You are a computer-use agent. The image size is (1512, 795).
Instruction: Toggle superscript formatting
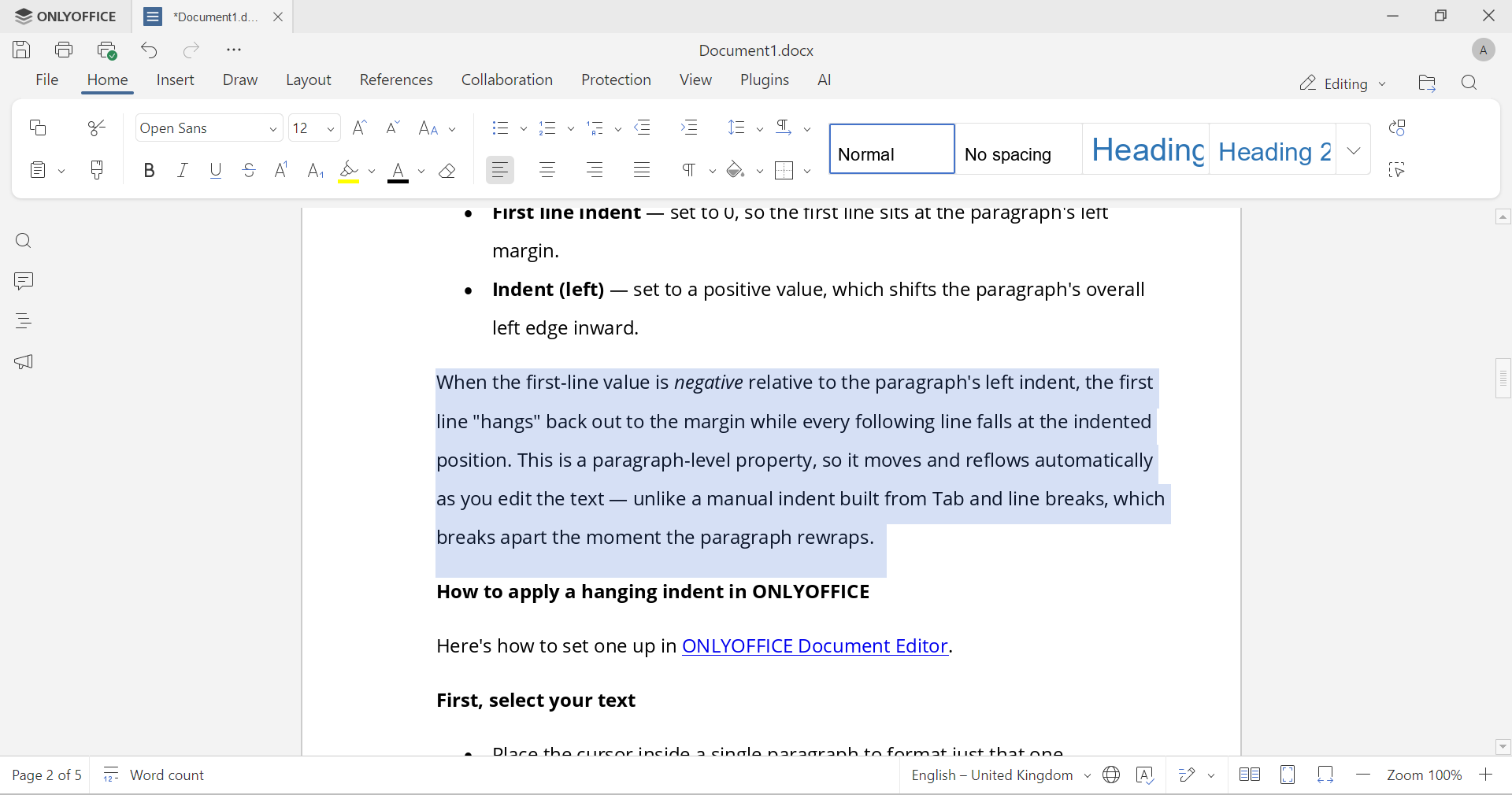tap(281, 171)
